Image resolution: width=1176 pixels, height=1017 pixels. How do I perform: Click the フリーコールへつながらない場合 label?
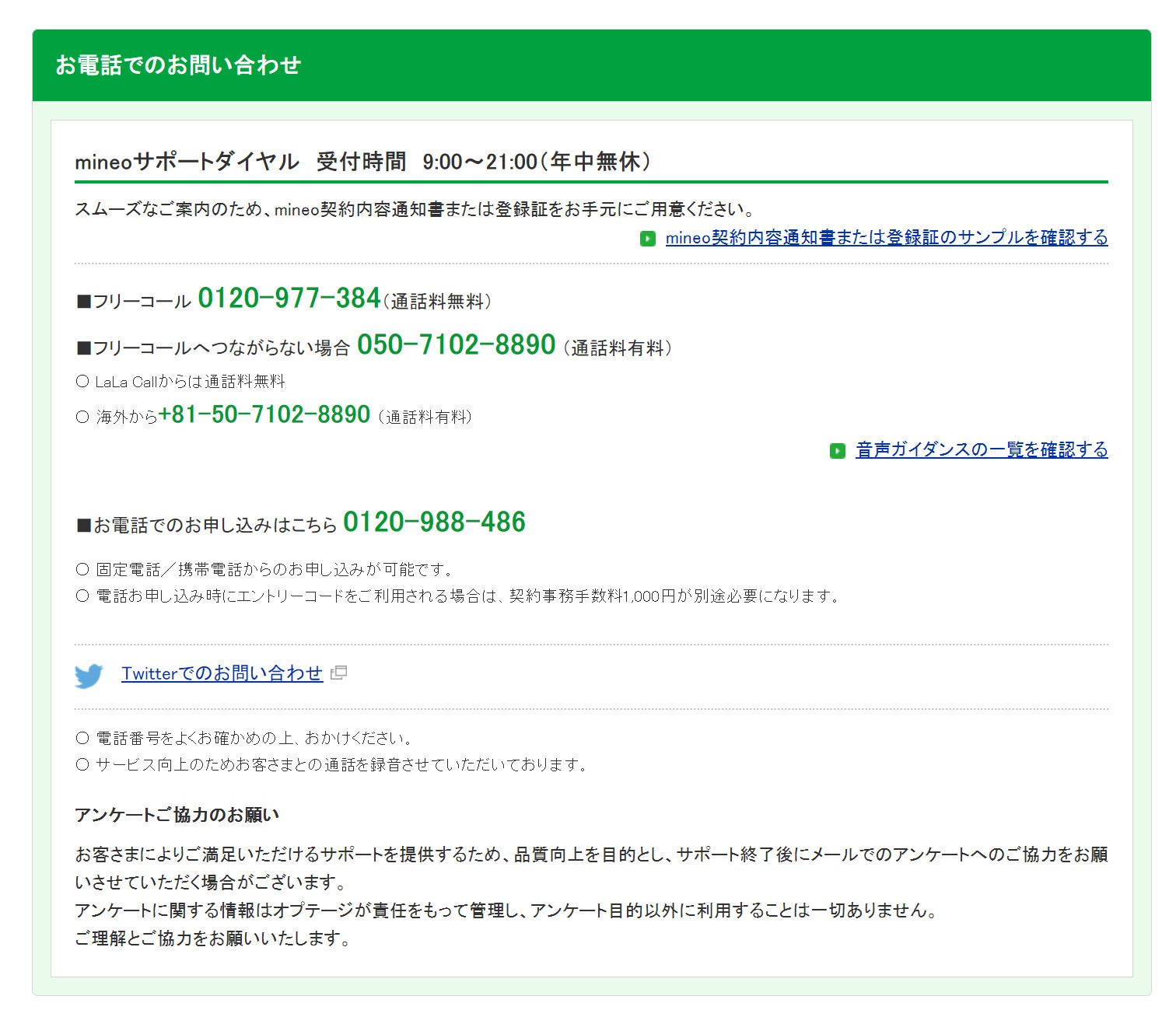click(213, 348)
